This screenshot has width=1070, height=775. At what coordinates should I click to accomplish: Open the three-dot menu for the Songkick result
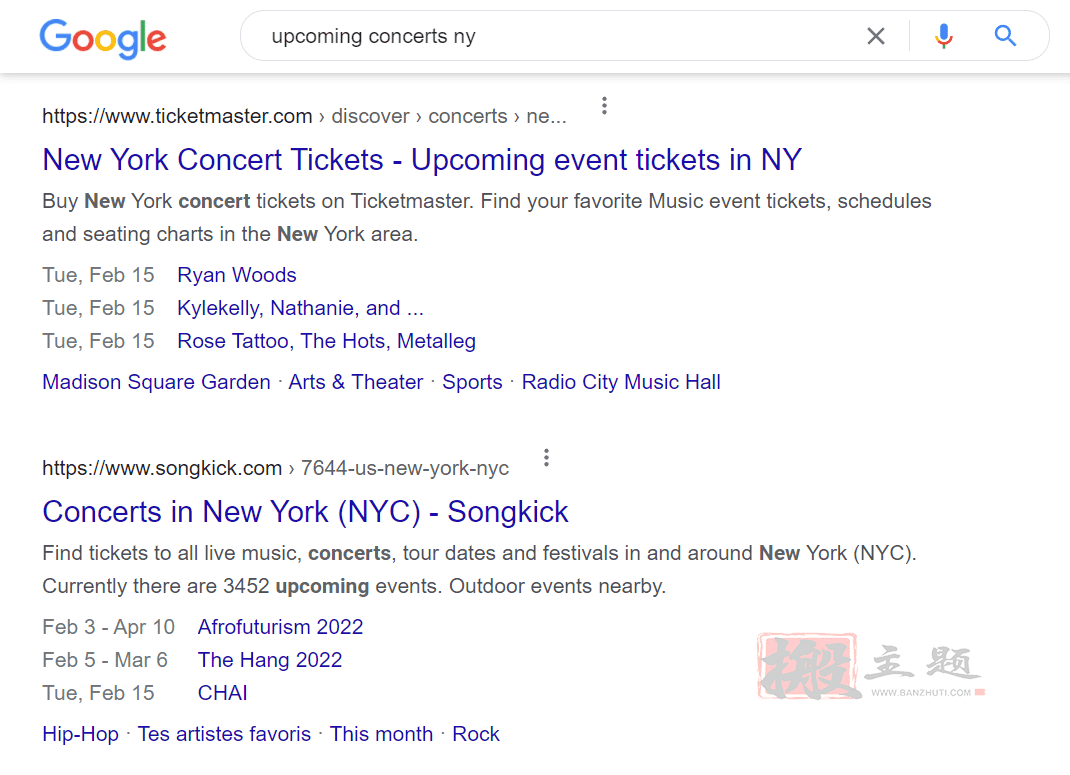point(546,458)
